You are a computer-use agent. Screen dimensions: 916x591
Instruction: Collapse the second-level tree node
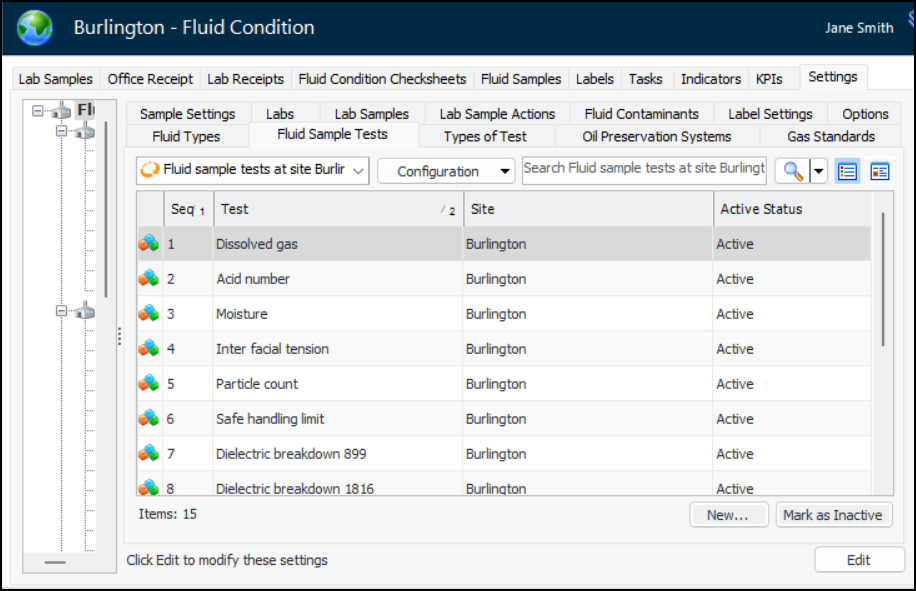pyautogui.click(x=61, y=131)
